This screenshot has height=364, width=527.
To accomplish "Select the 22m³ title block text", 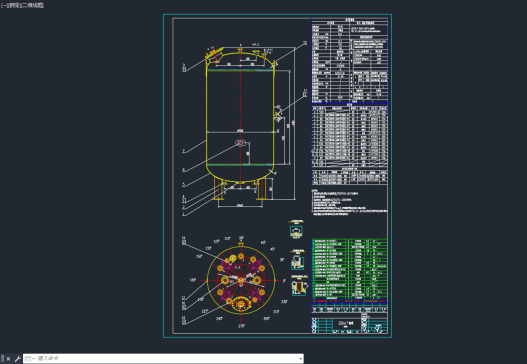I will pyautogui.click(x=346, y=323).
